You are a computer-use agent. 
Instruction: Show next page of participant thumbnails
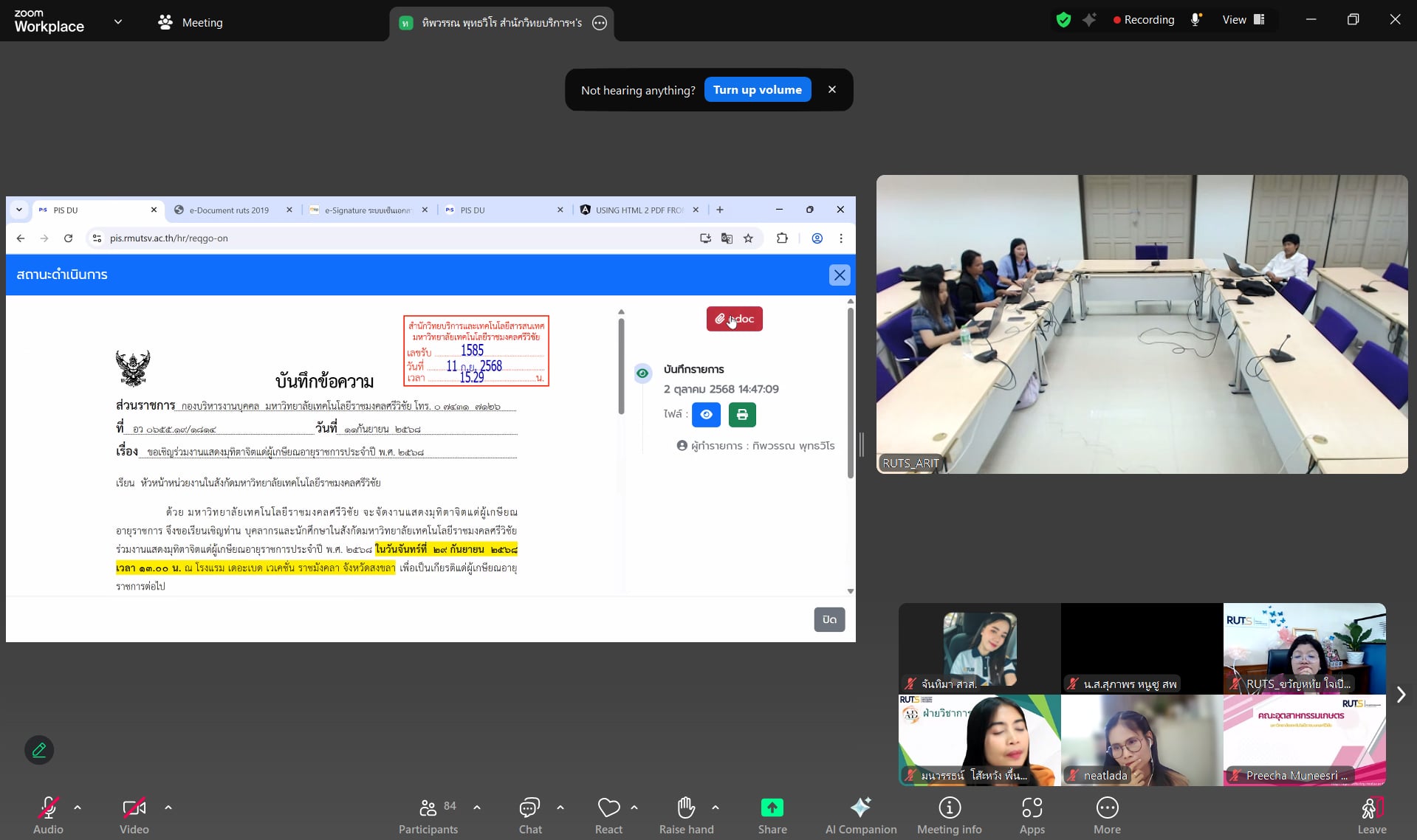click(x=1400, y=695)
